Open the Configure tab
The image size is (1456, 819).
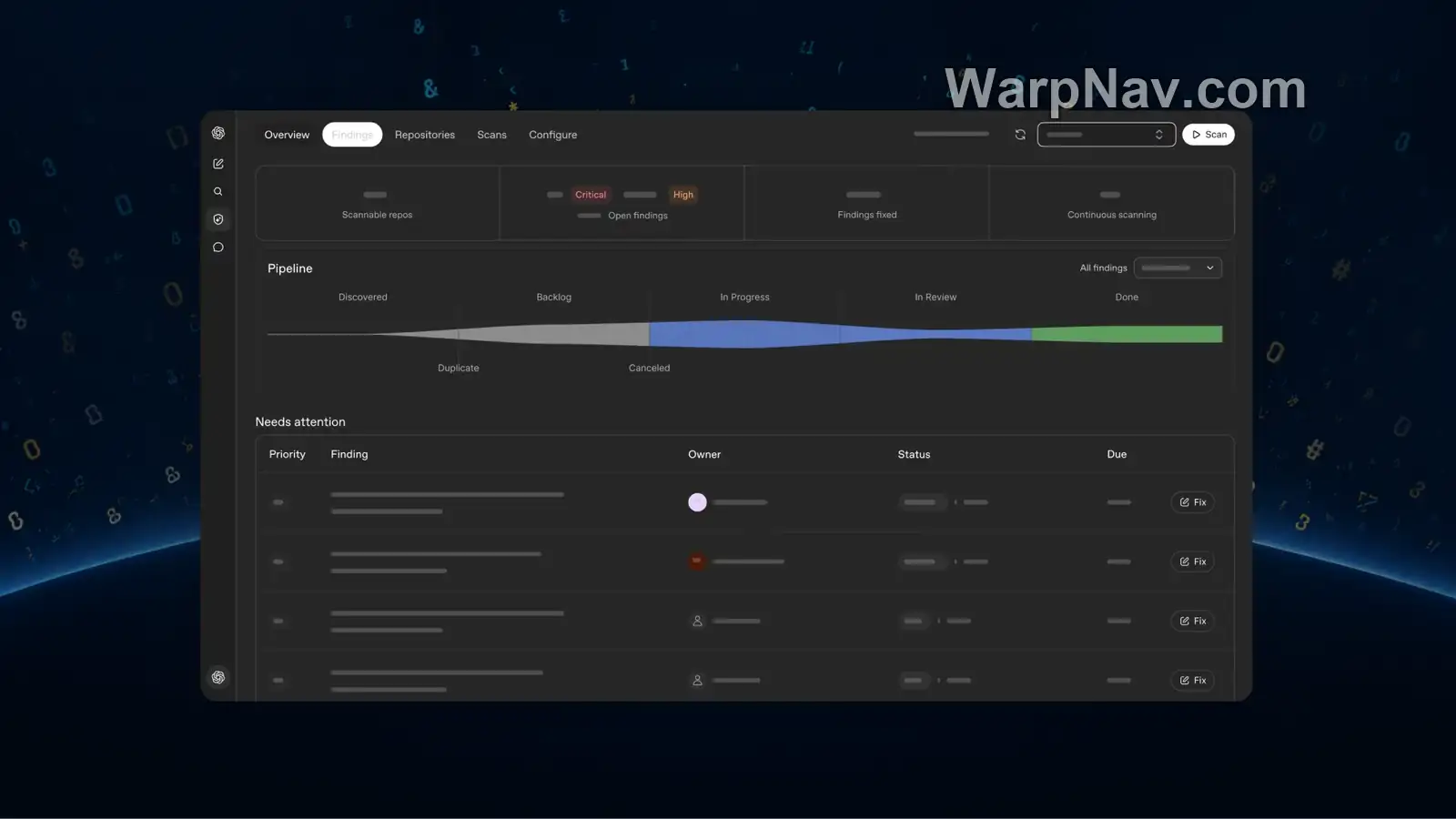click(x=553, y=135)
